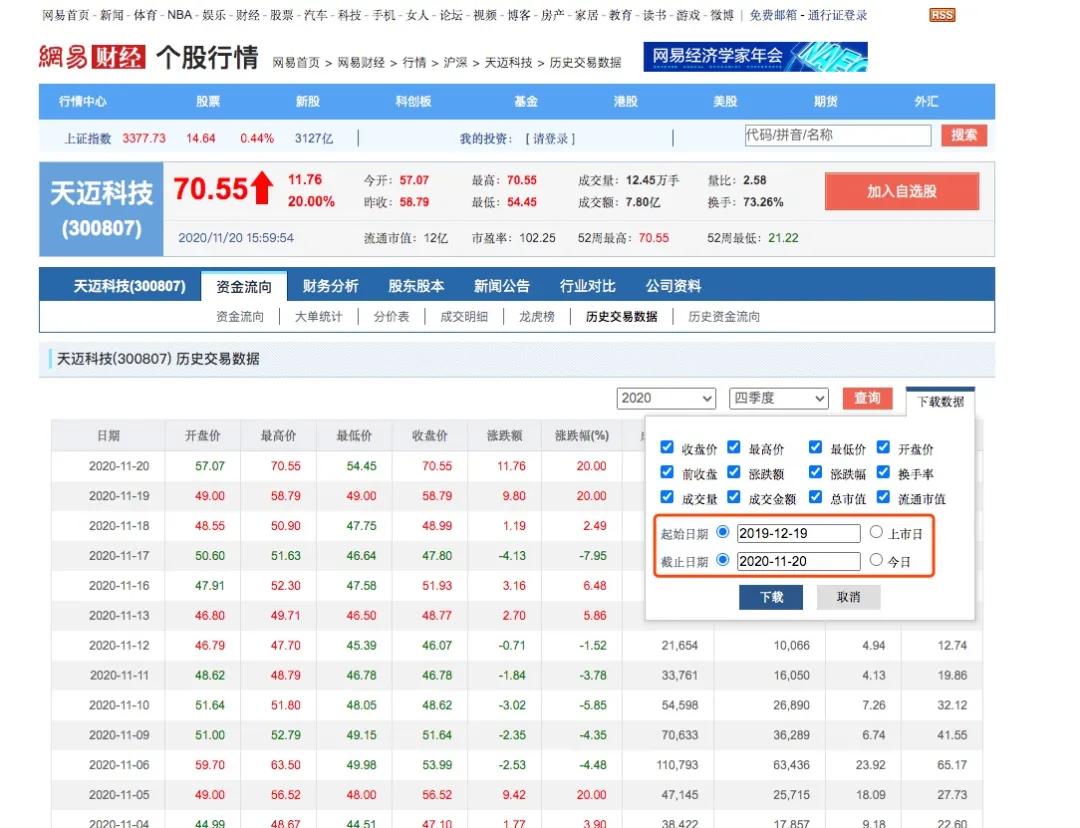
Task: Click the 加入自选股 button
Action: 902,191
